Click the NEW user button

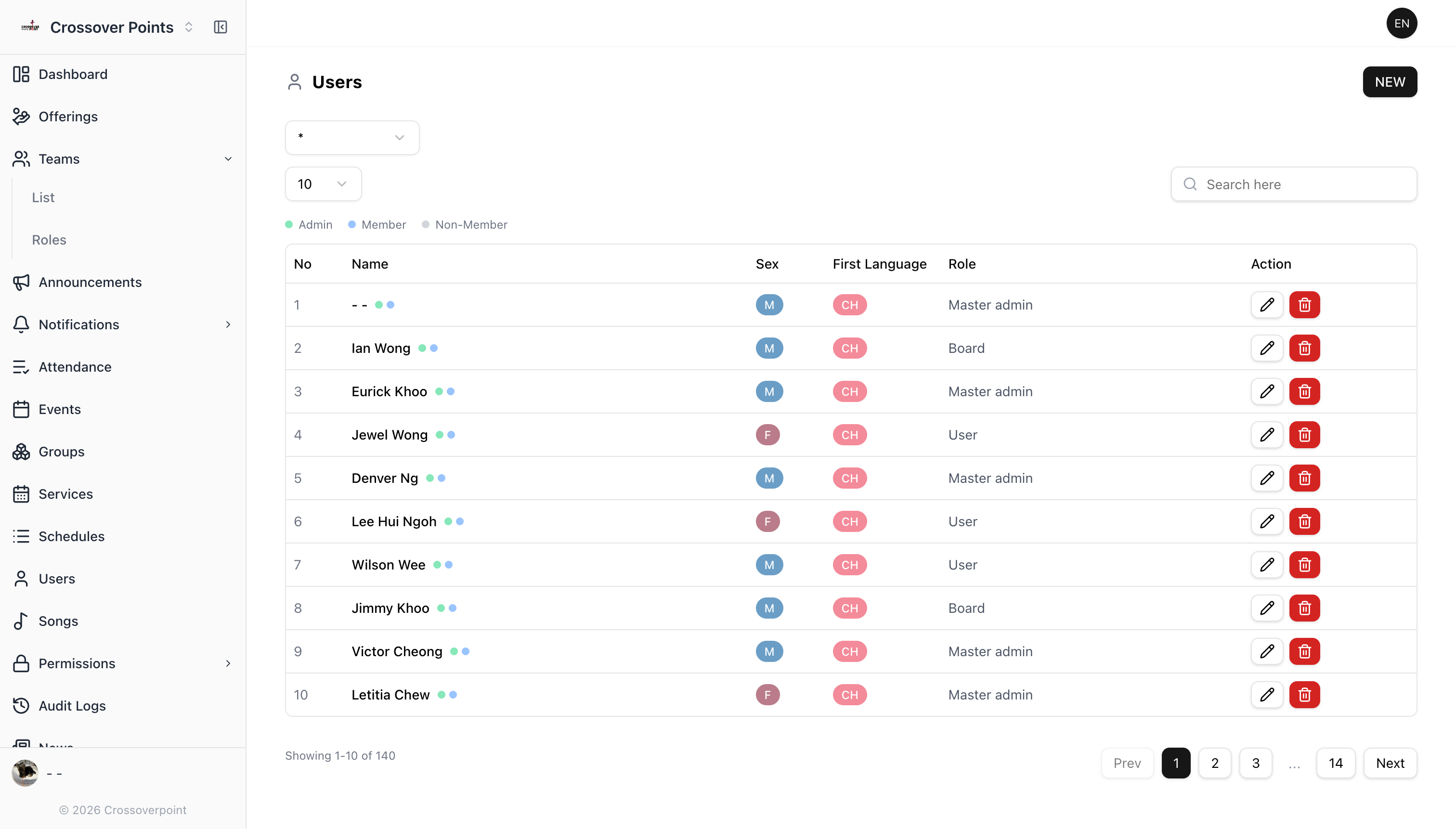click(1390, 82)
